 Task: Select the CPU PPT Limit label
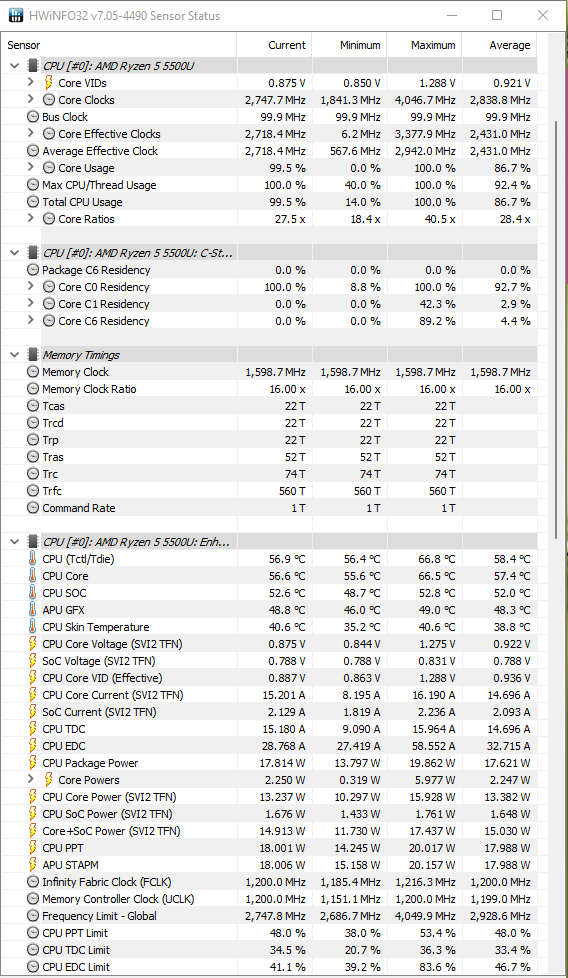coord(75,932)
